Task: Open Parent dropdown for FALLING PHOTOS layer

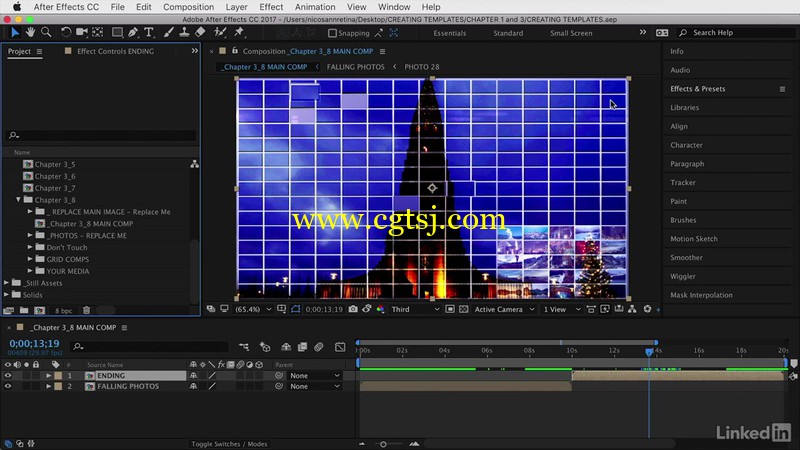Action: pos(314,386)
